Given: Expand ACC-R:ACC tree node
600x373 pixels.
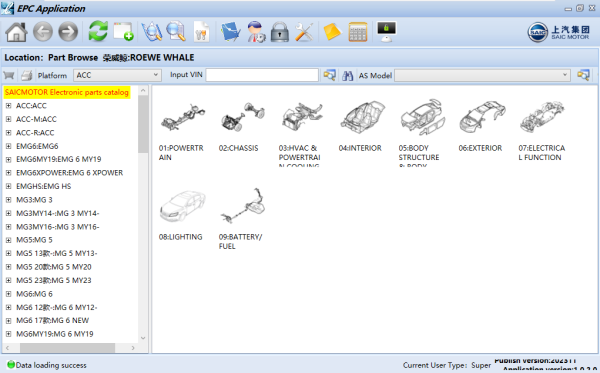Looking at the screenshot, I should point(8,133).
